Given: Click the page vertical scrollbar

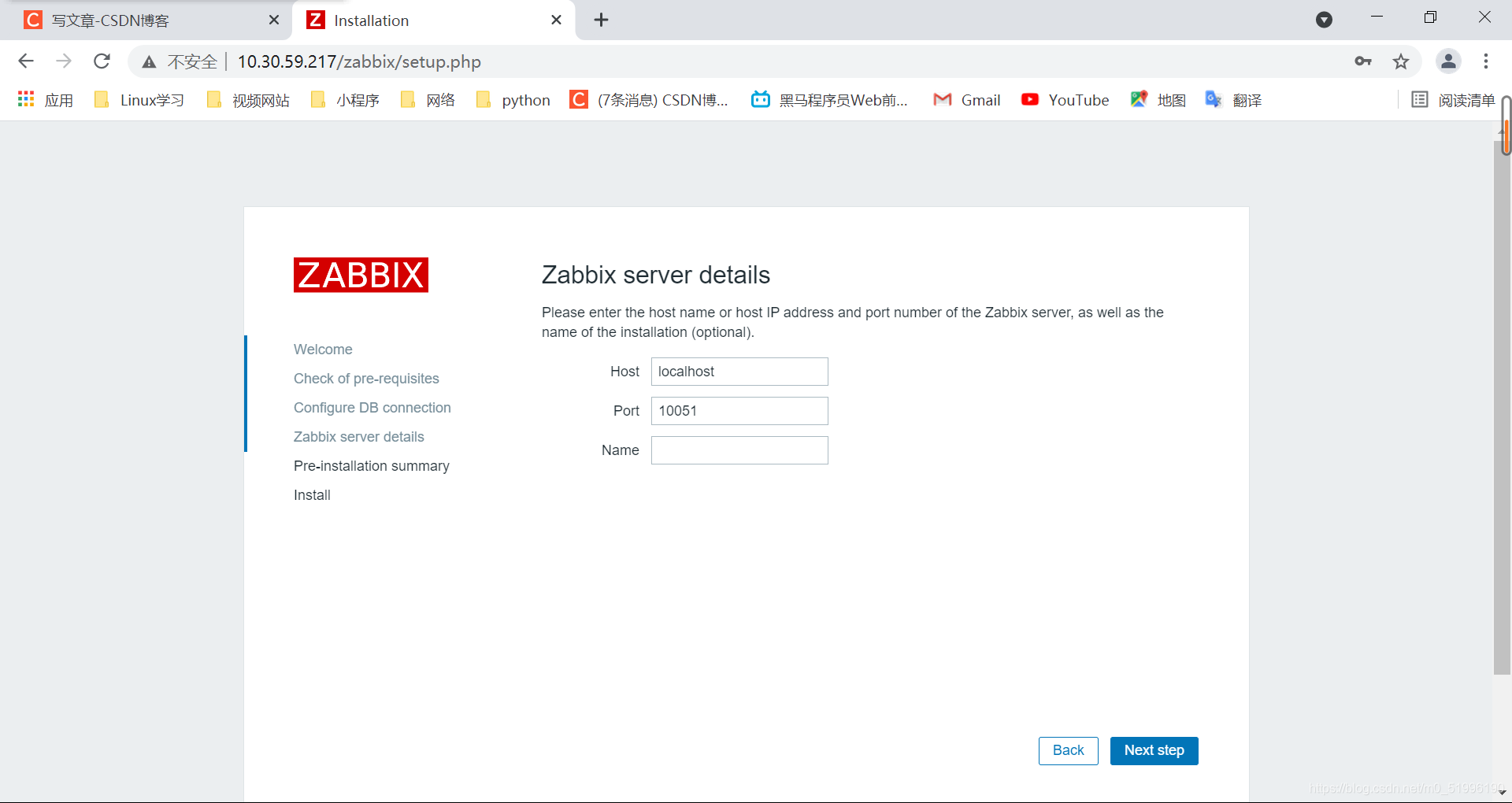Looking at the screenshot, I should (x=1501, y=408).
